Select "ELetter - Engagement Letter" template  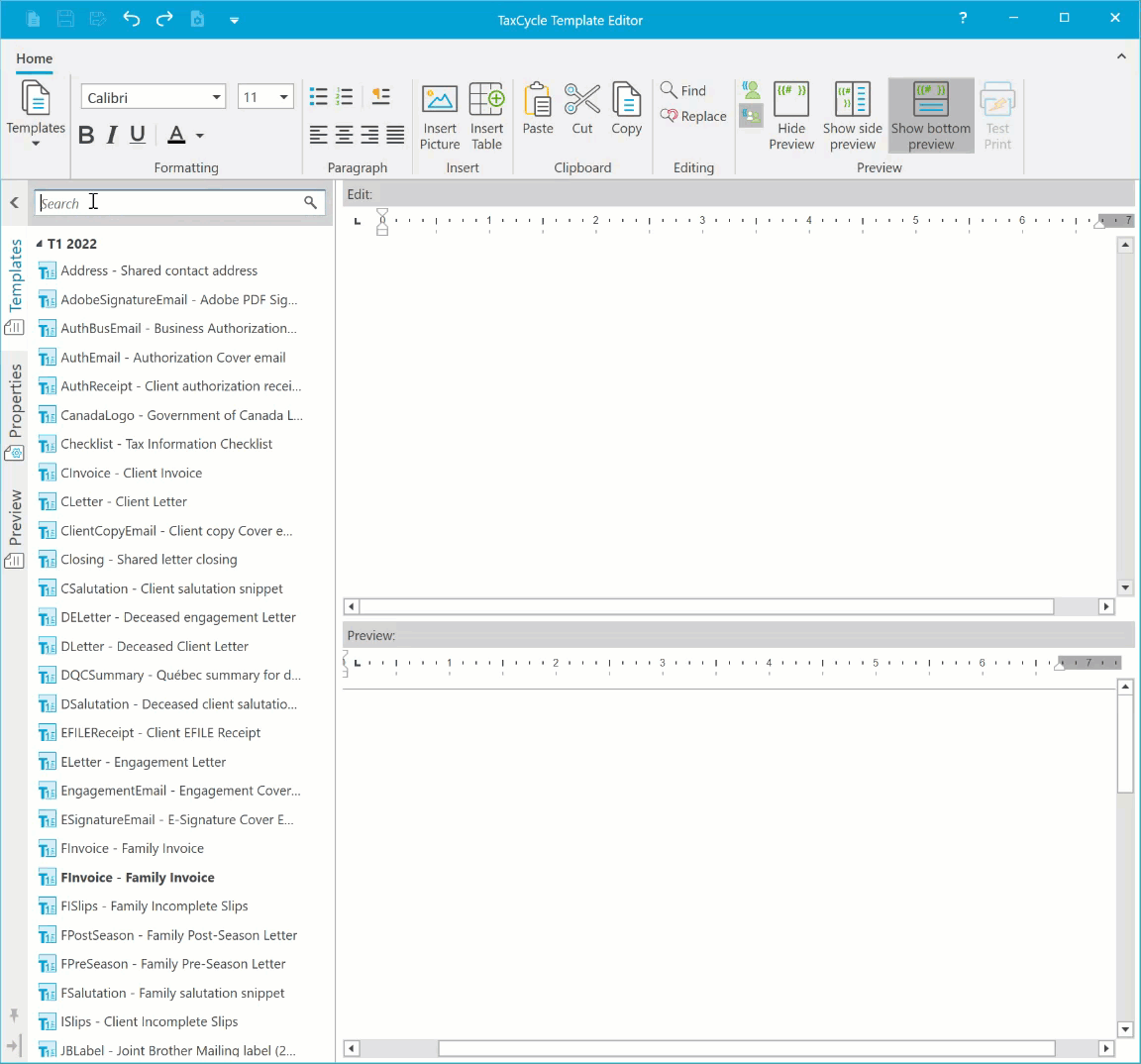[144, 762]
